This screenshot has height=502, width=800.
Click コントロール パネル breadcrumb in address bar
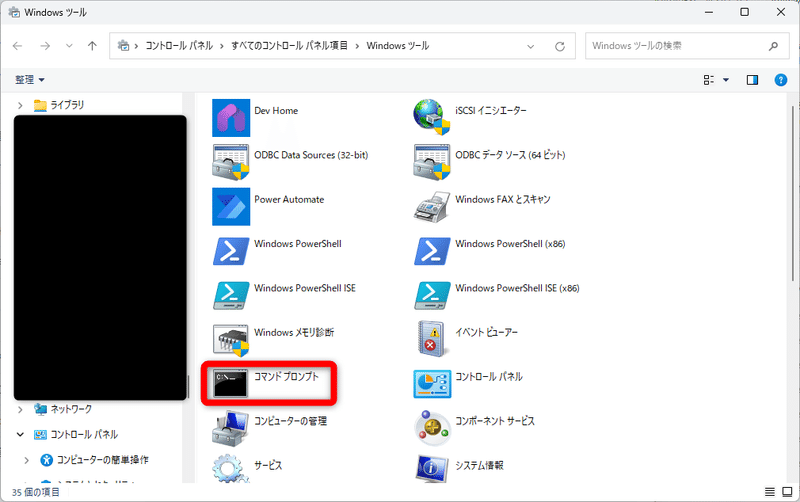point(179,46)
